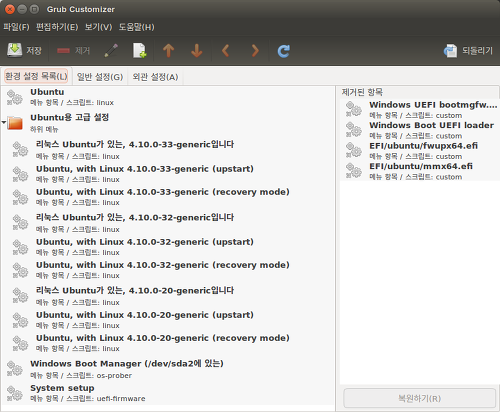Select 'Ubuntu, with Linux 4.10.0-33-generic (upstart)'
The width and height of the screenshot is (500, 412).
(145, 169)
